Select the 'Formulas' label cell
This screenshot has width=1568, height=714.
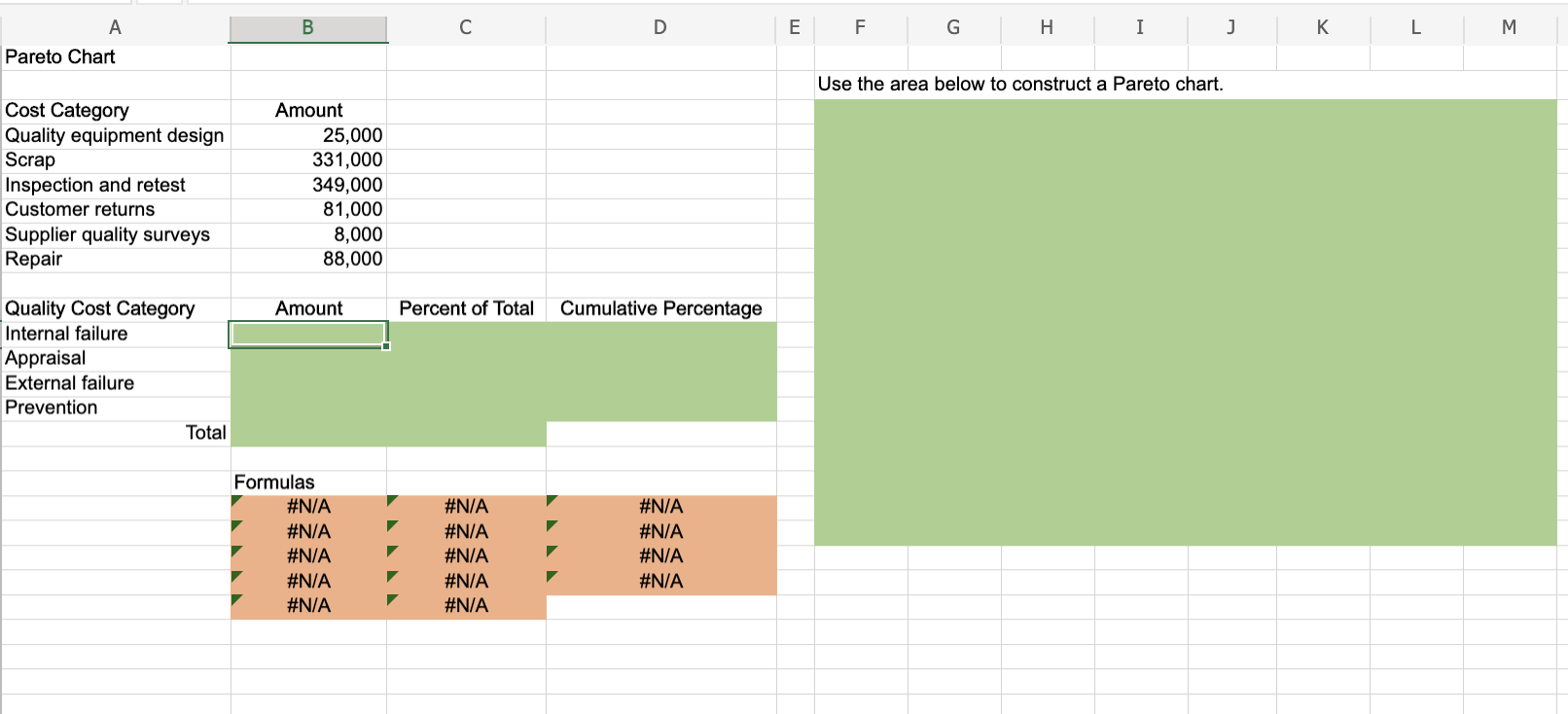pyautogui.click(x=274, y=482)
